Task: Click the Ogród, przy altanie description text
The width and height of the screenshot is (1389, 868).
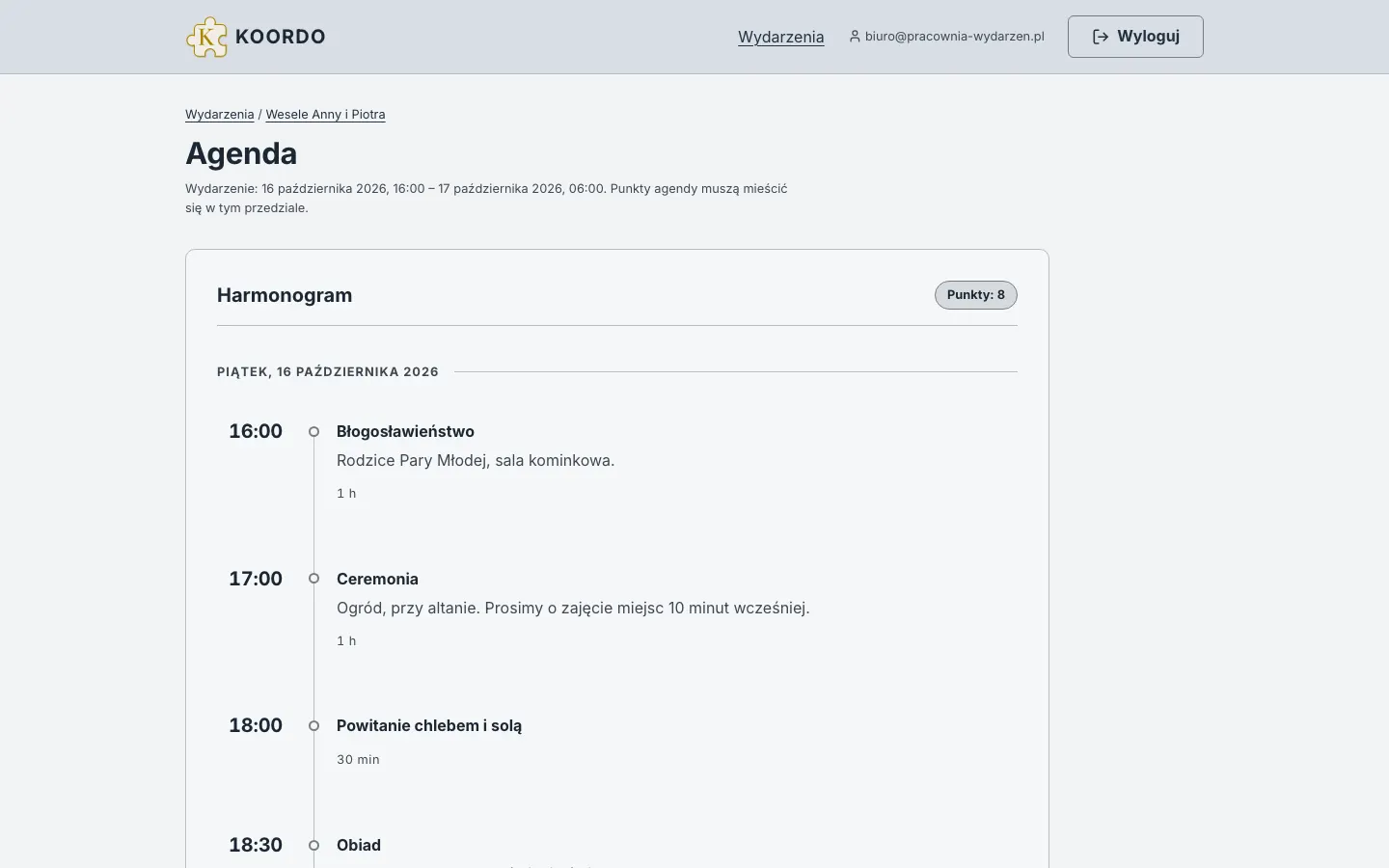Action: (x=573, y=608)
